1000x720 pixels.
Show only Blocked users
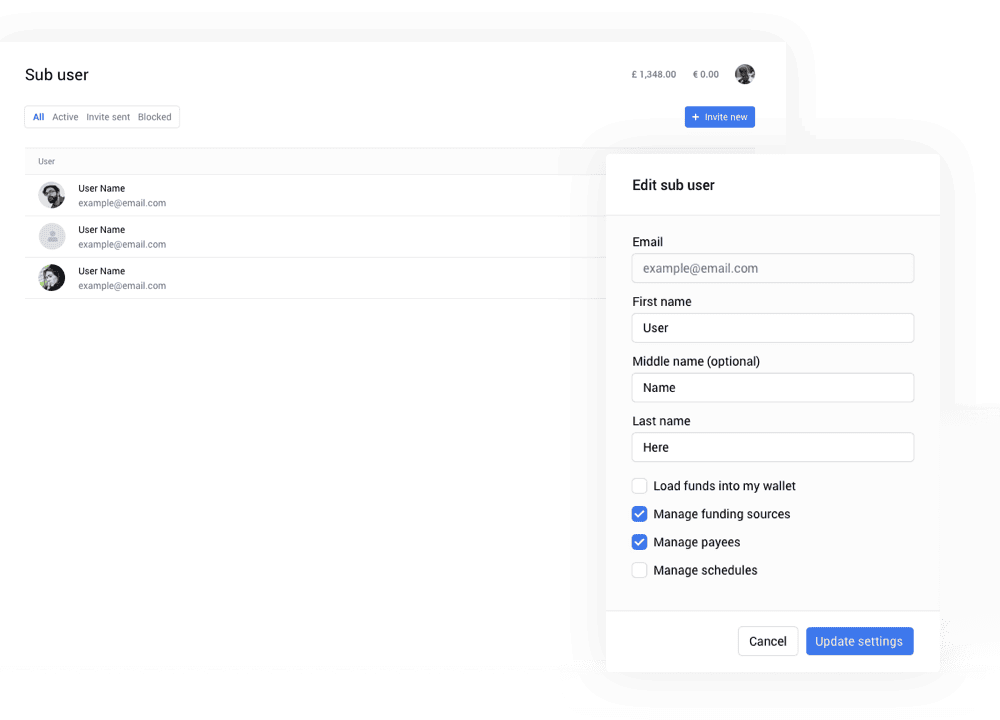point(154,117)
